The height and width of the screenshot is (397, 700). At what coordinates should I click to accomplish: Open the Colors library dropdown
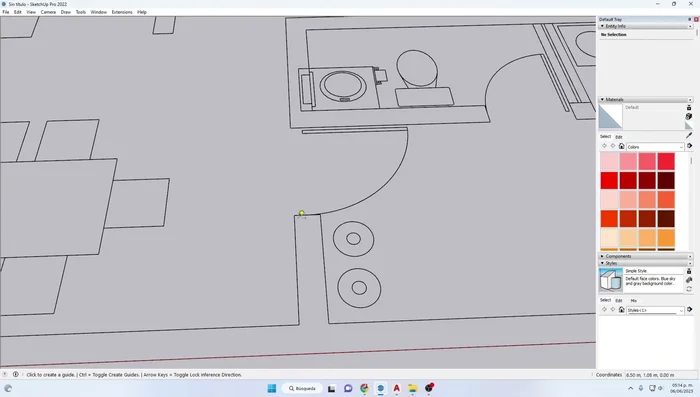pyautogui.click(x=655, y=147)
